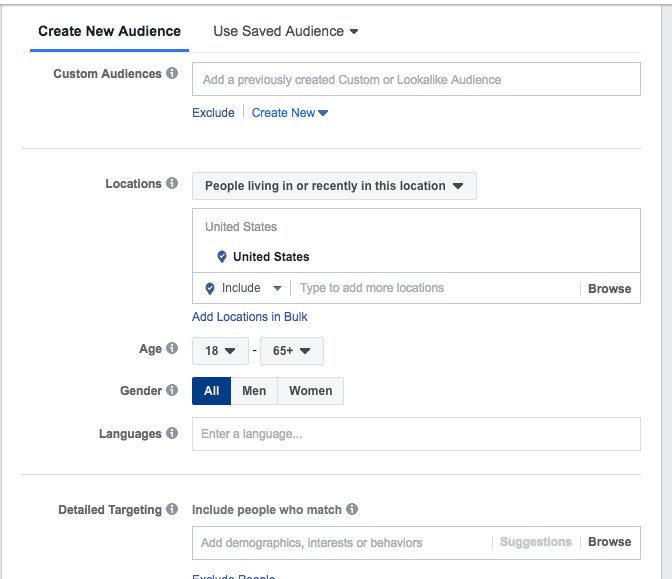Click Browse in the locations field
672x579 pixels.
(609, 289)
